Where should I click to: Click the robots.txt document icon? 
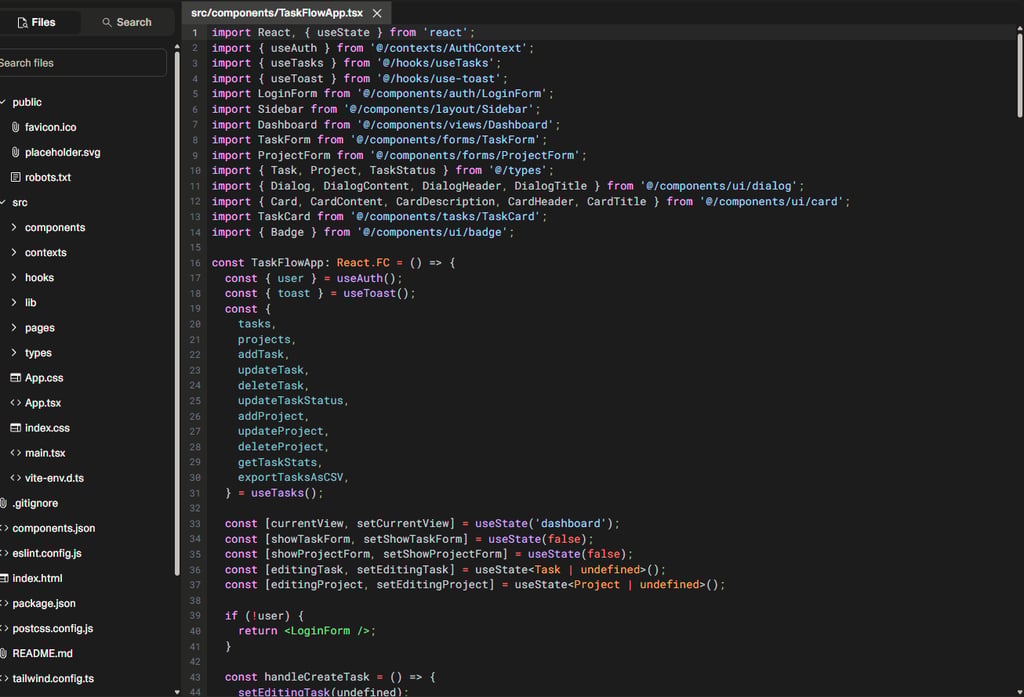click(15, 177)
